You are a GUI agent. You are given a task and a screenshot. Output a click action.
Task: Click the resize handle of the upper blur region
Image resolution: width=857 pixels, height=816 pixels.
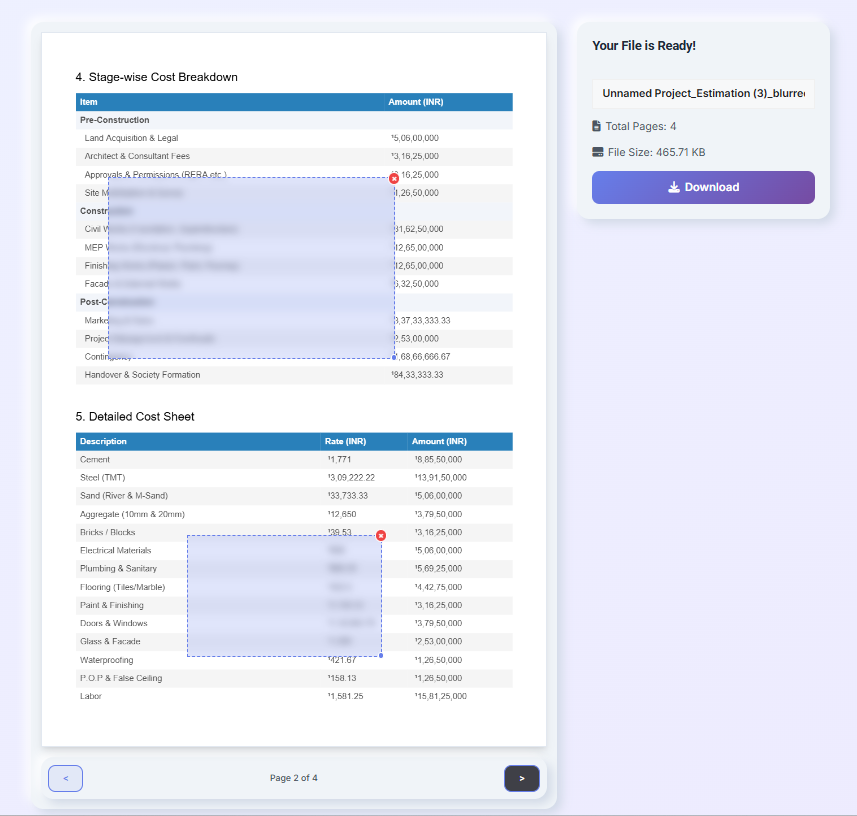[394, 357]
